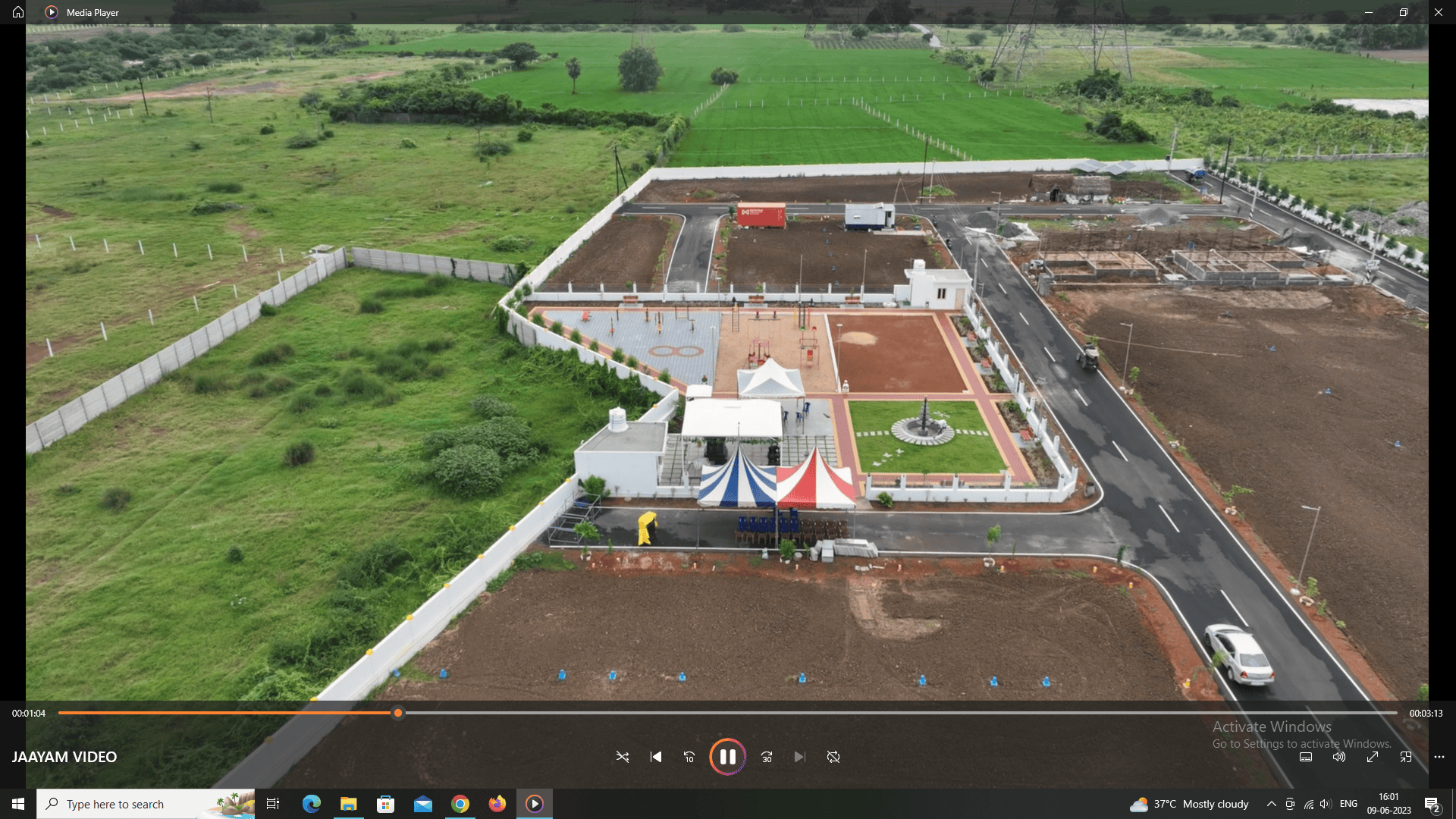Open the weather widget showing 37°C
Screen dimensions: 1456x819
point(1189,804)
